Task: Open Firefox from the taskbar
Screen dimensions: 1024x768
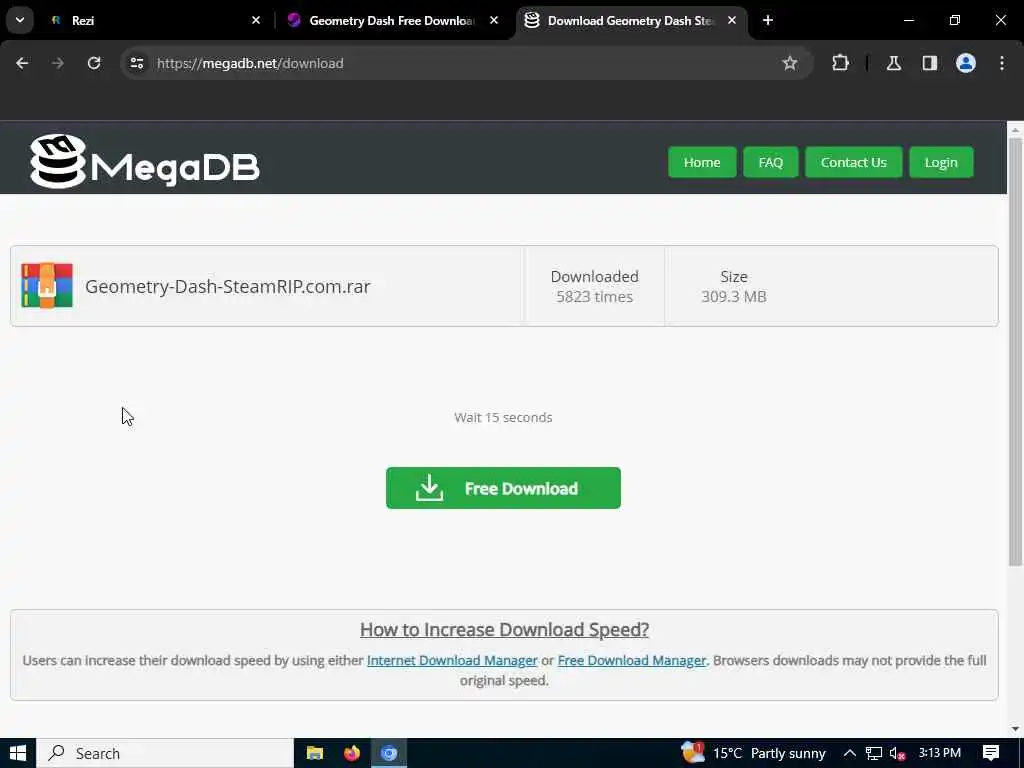Action: (352, 753)
